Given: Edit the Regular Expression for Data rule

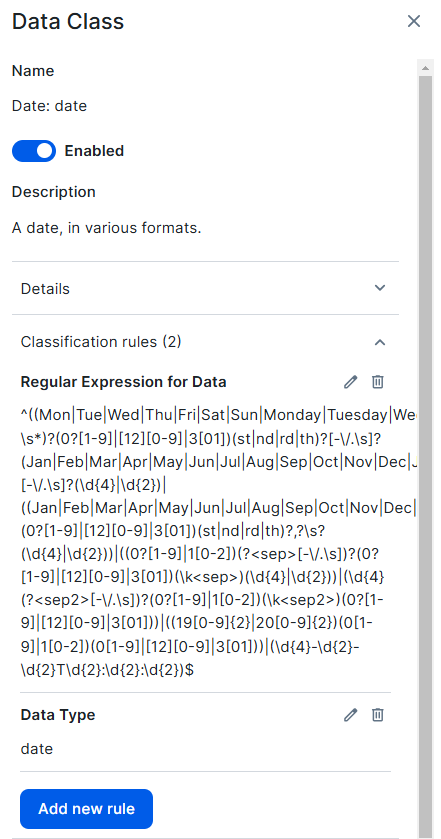Looking at the screenshot, I should click(x=350, y=382).
